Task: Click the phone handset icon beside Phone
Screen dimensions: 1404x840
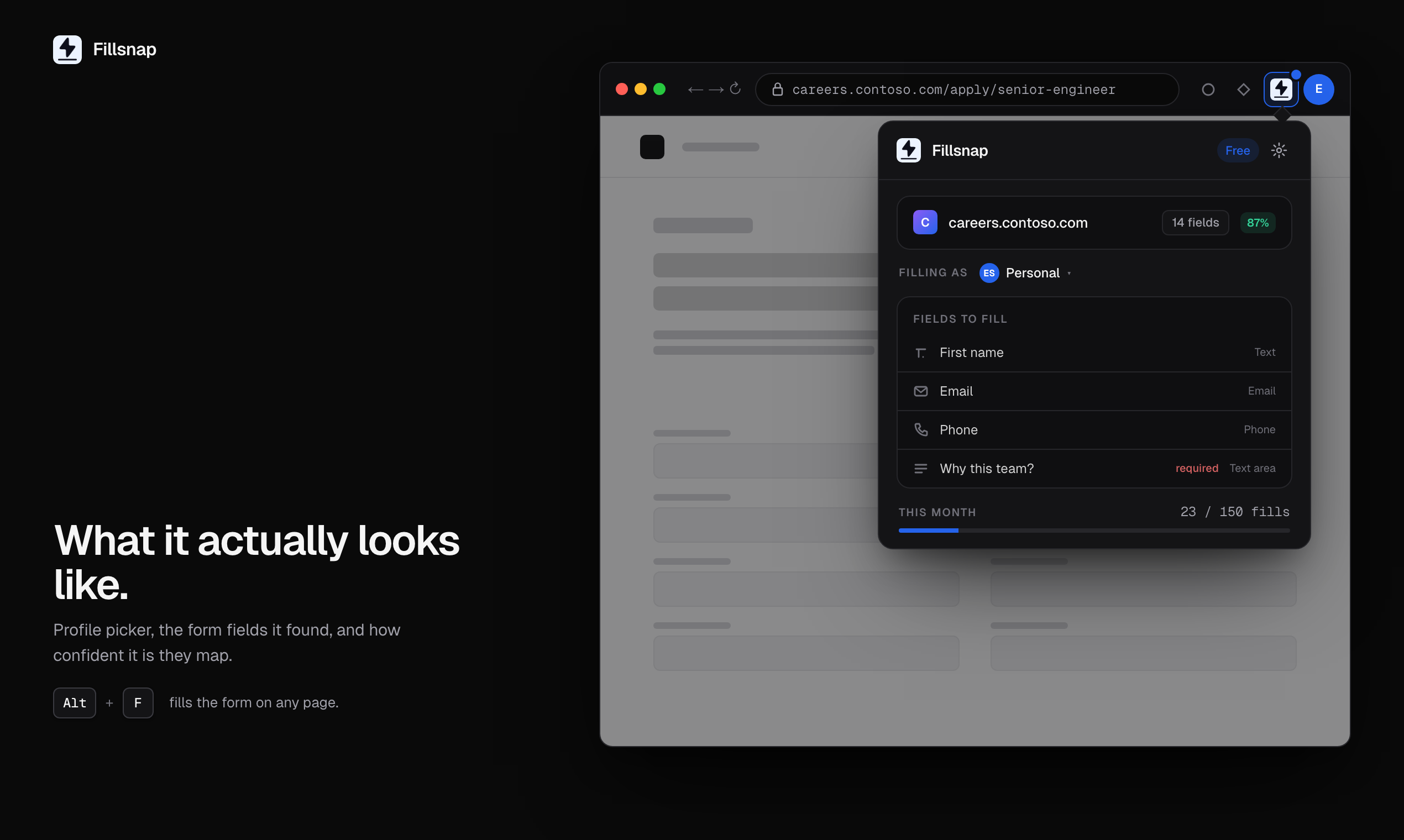Action: (x=921, y=429)
